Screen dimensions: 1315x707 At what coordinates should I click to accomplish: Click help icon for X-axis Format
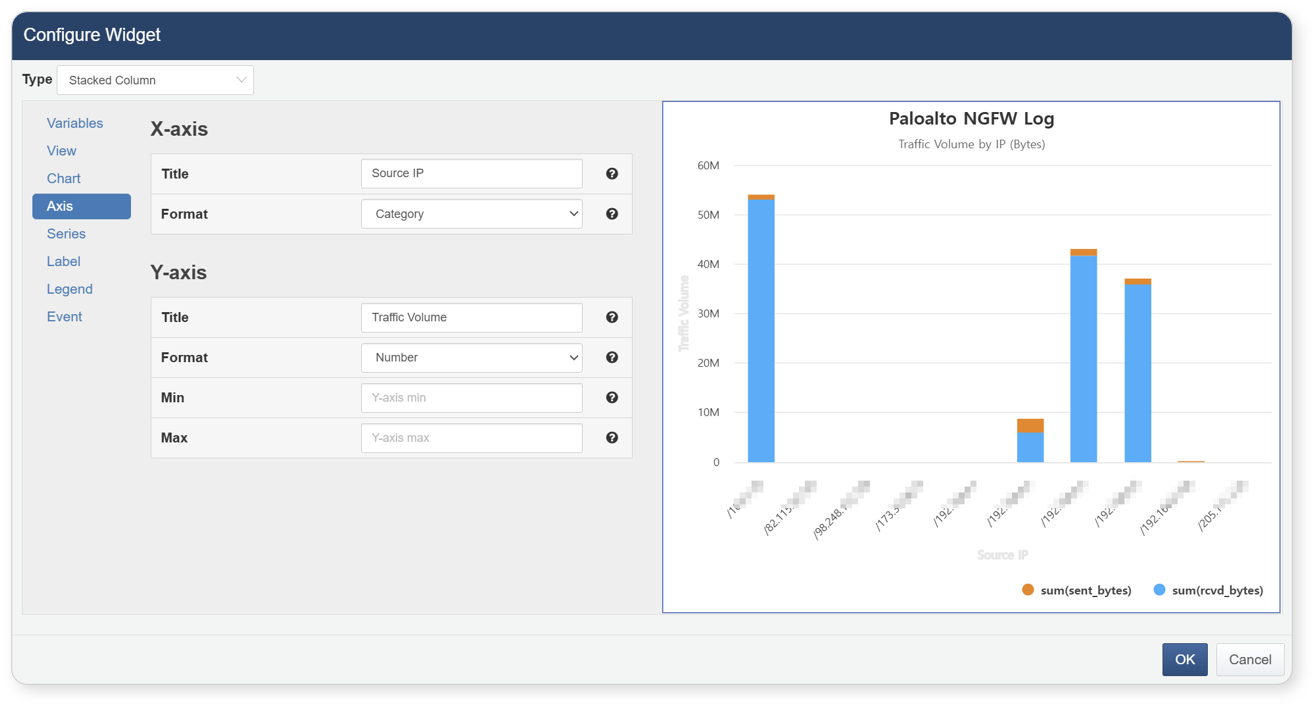[x=612, y=214]
